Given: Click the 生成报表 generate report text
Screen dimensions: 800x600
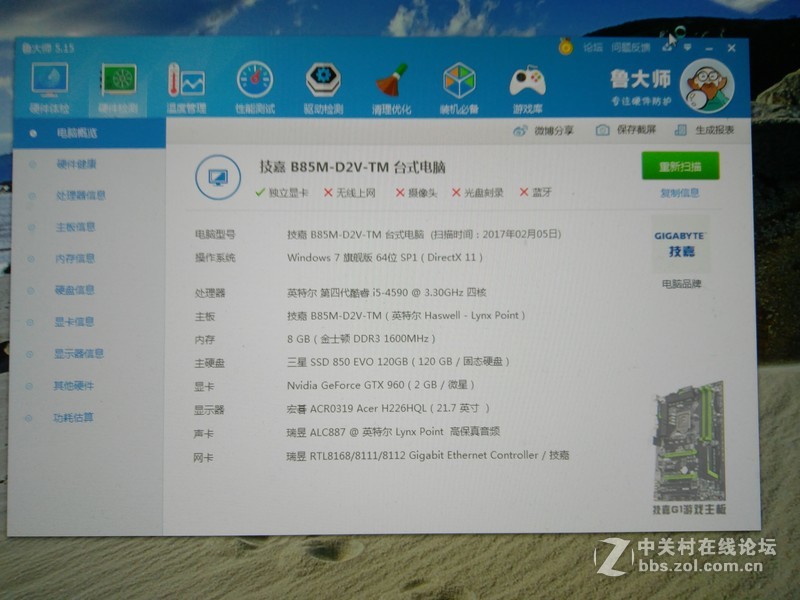Looking at the screenshot, I should coord(715,130).
